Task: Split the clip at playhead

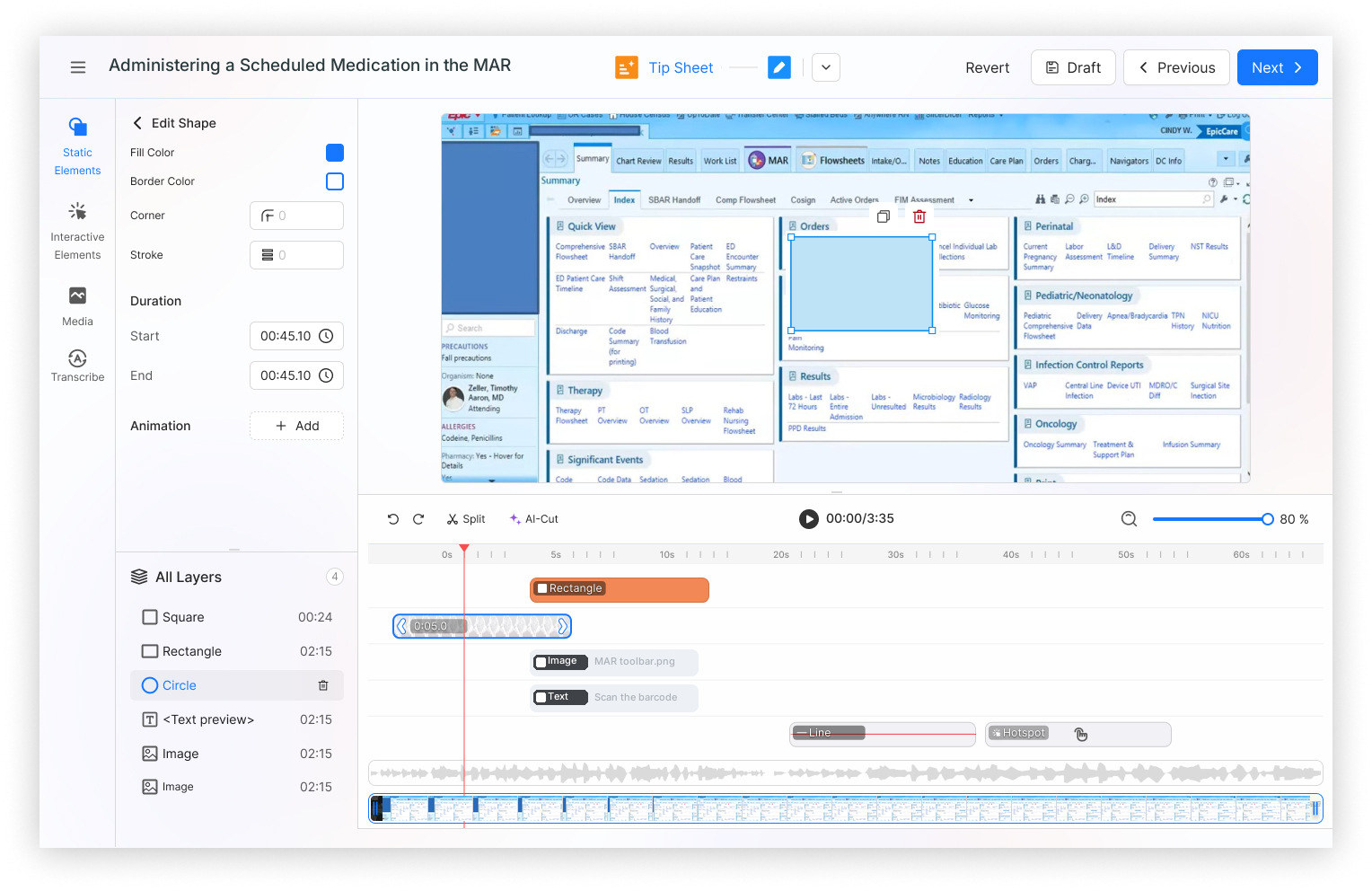Action: pos(466,519)
